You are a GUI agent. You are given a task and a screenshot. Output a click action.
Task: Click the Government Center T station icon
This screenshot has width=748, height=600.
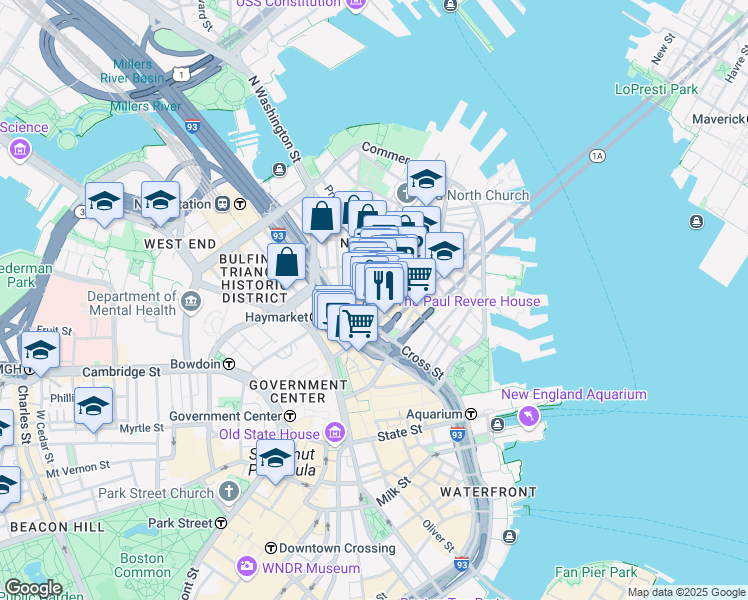click(x=290, y=416)
